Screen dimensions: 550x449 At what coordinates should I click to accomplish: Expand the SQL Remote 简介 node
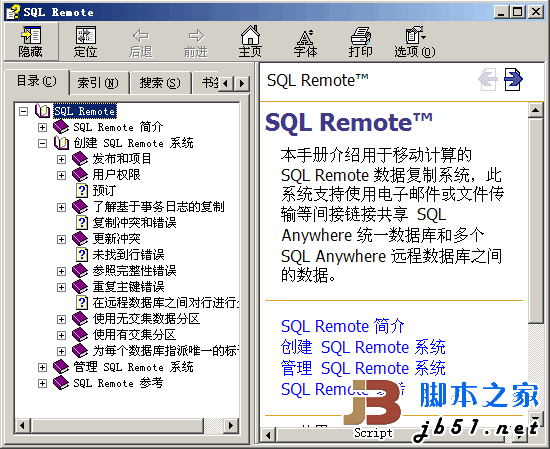[42, 127]
